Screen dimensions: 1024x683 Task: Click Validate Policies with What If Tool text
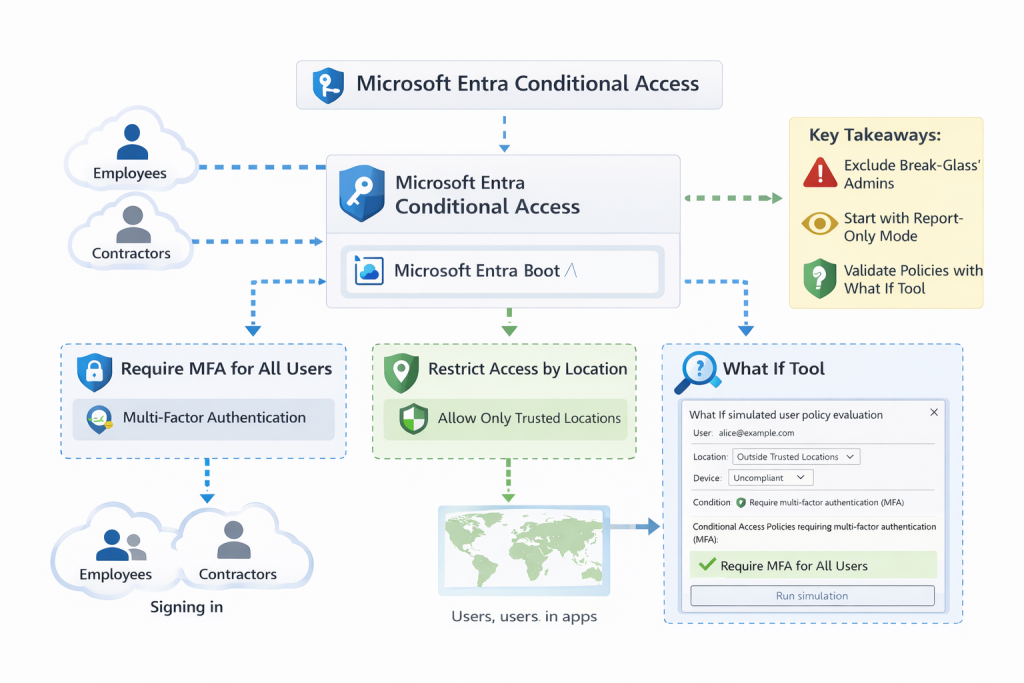click(913, 279)
